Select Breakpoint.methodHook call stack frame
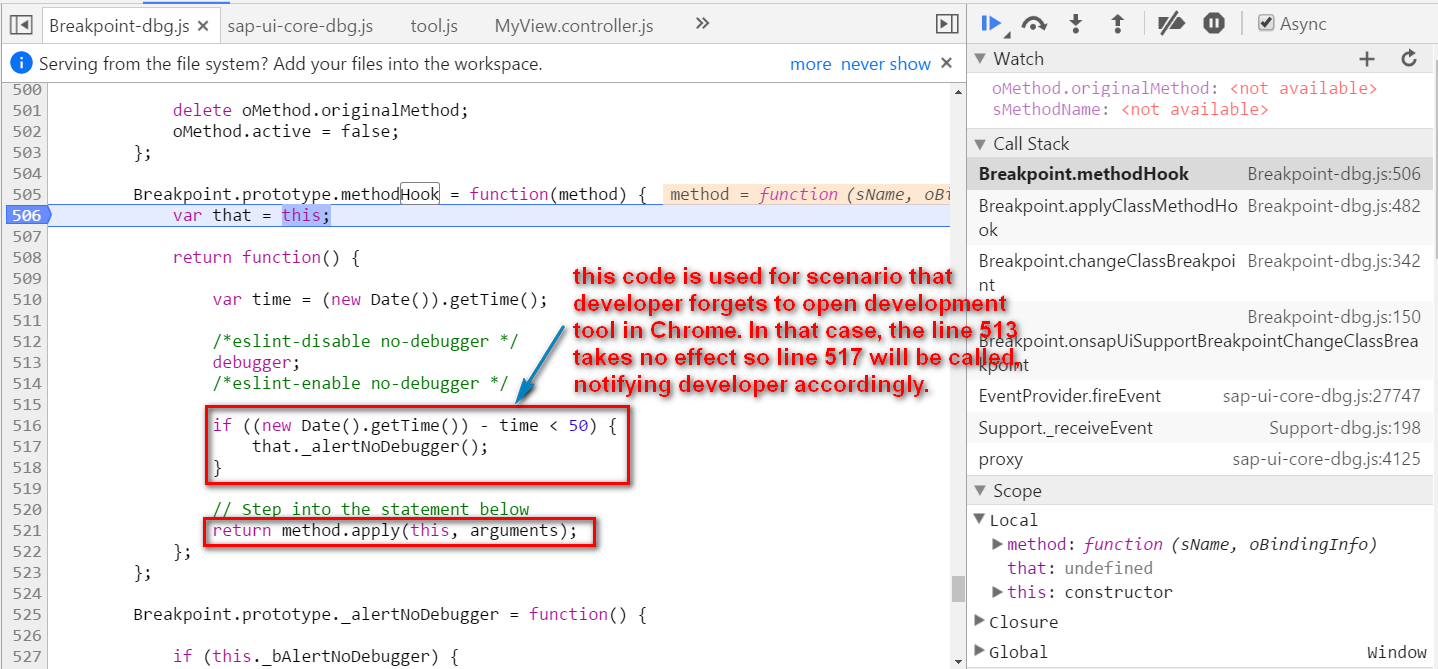1438x669 pixels. point(1200,174)
